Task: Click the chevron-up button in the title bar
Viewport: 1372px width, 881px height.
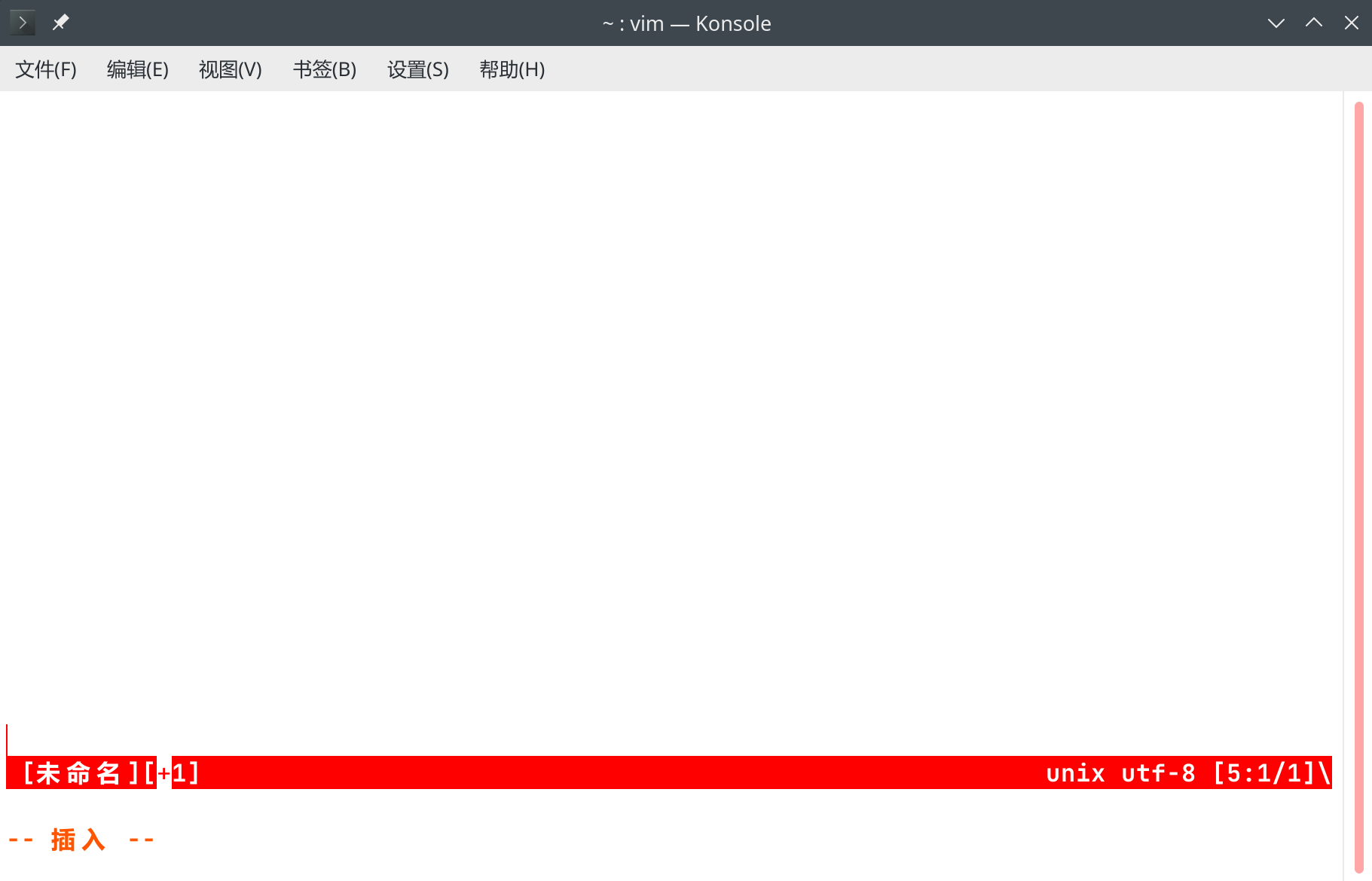Action: pos(1314,23)
